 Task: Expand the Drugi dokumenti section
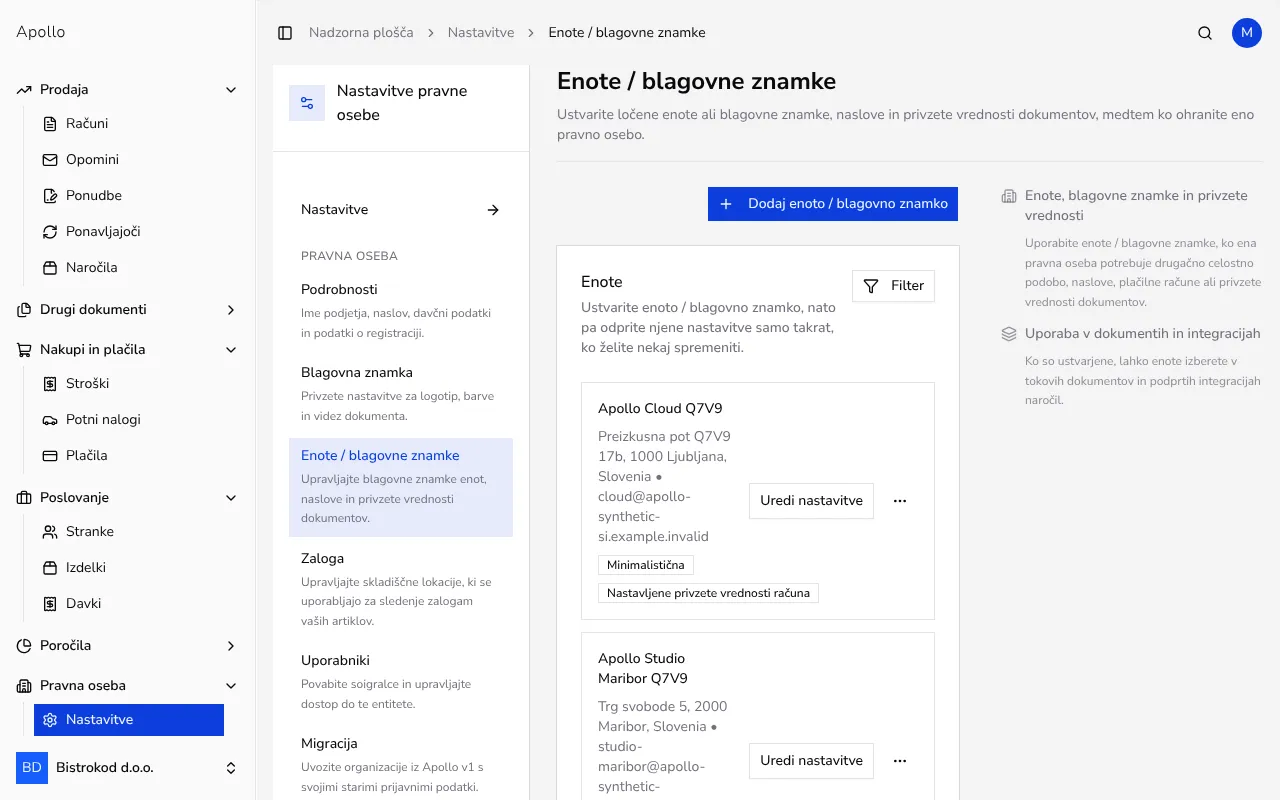click(x=128, y=310)
